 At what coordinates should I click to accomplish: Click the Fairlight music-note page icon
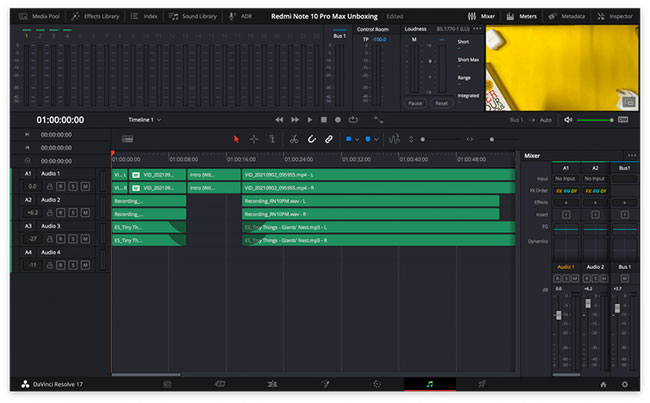point(430,384)
